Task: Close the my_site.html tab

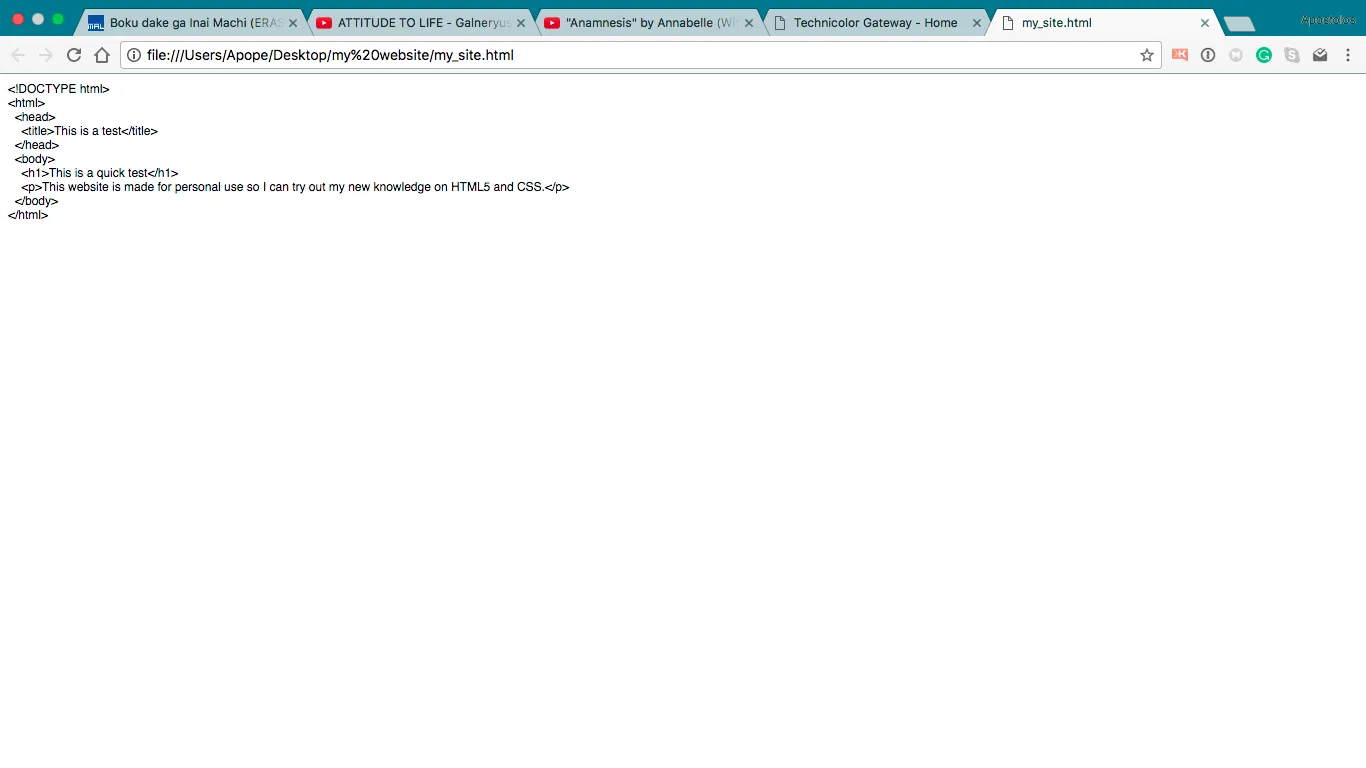Action: click(x=1205, y=23)
